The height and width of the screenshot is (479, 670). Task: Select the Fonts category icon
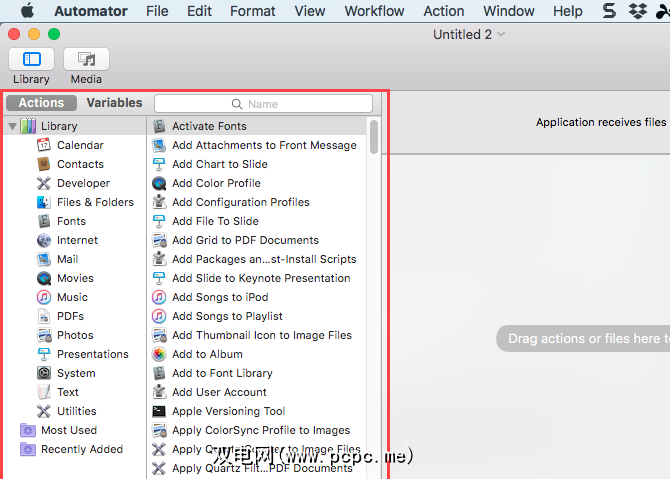44,221
